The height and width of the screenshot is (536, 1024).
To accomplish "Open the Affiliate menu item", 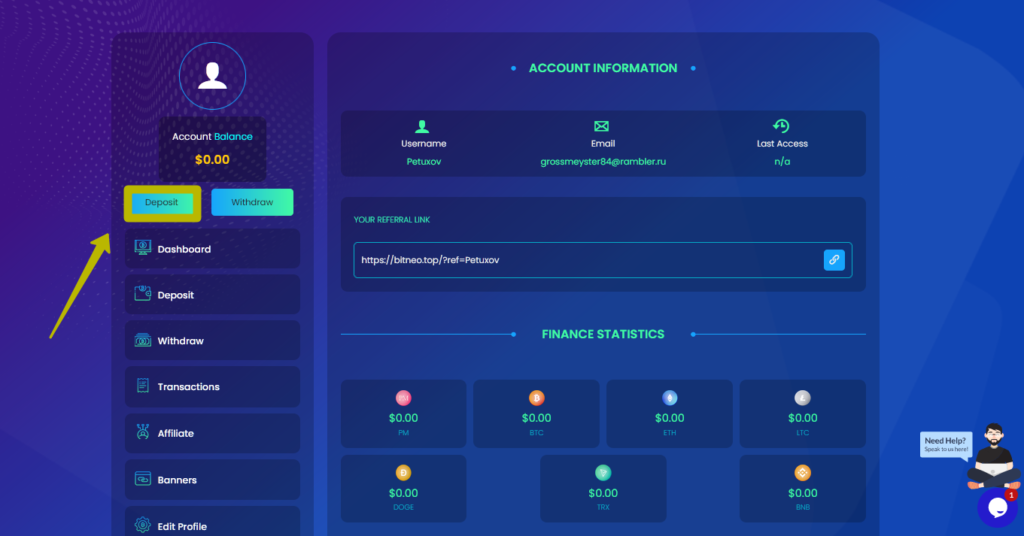I will click(x=212, y=434).
